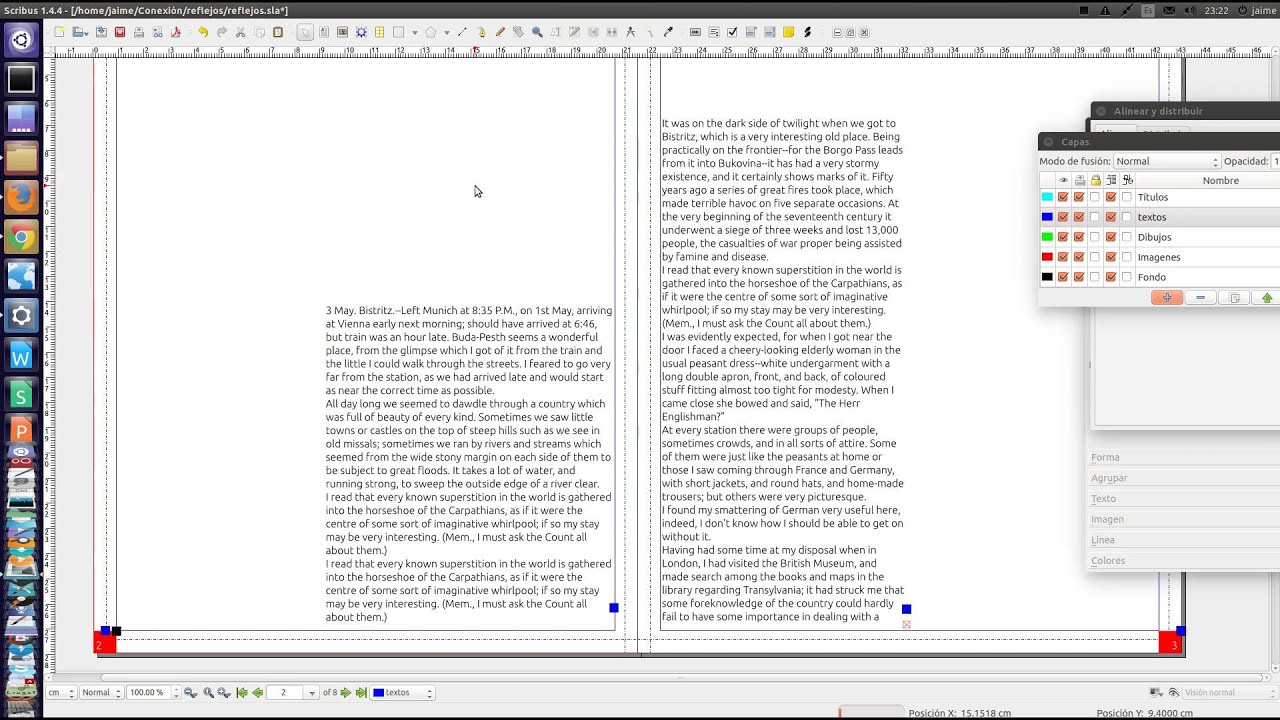Click the green color swatch of Dibujos layer

click(1047, 237)
